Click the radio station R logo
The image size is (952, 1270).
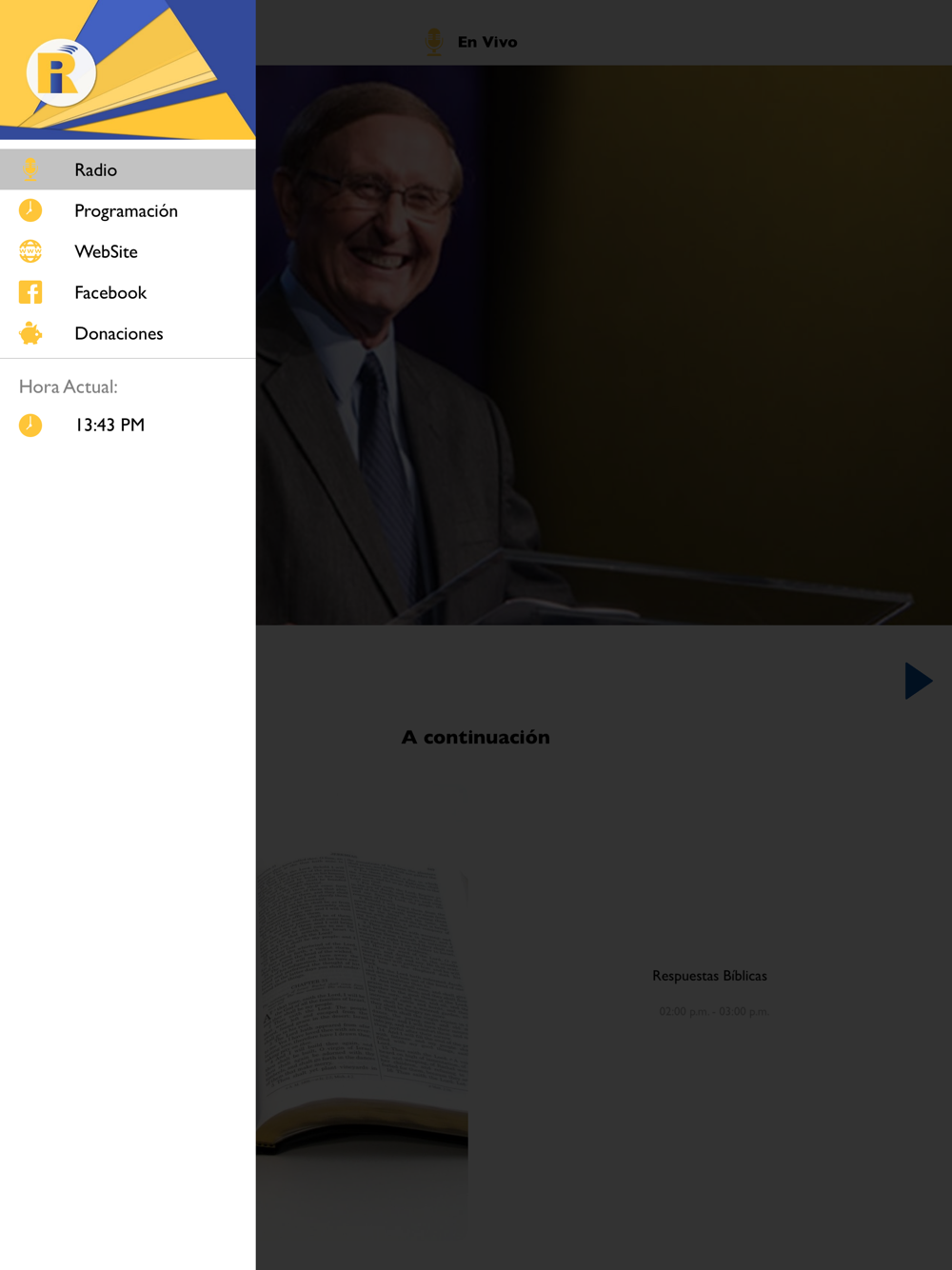click(61, 72)
